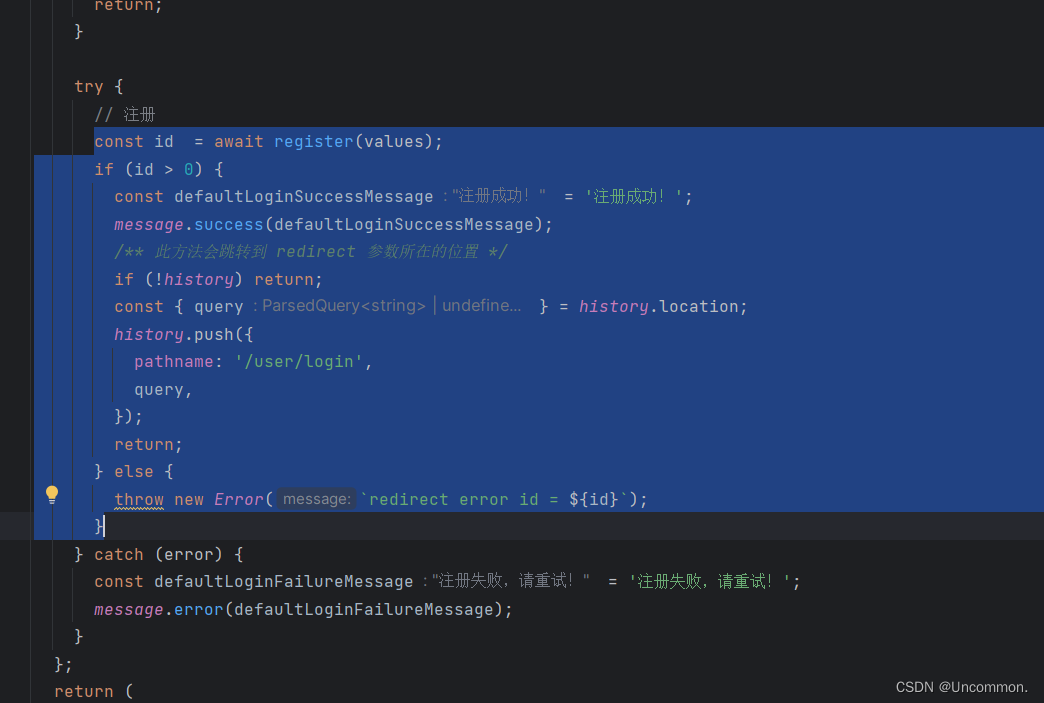The height and width of the screenshot is (703, 1044).
Task: Click the '/user/login' string literal
Action: [299, 362]
